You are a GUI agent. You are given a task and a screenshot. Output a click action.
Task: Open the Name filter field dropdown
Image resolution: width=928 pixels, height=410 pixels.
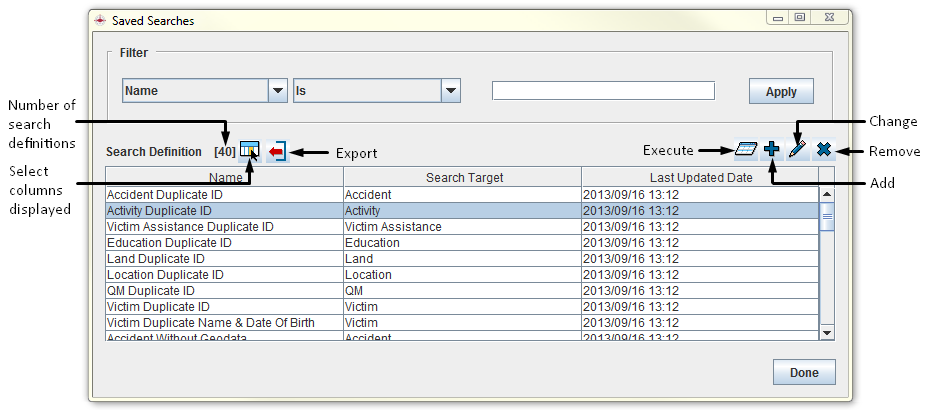click(278, 91)
